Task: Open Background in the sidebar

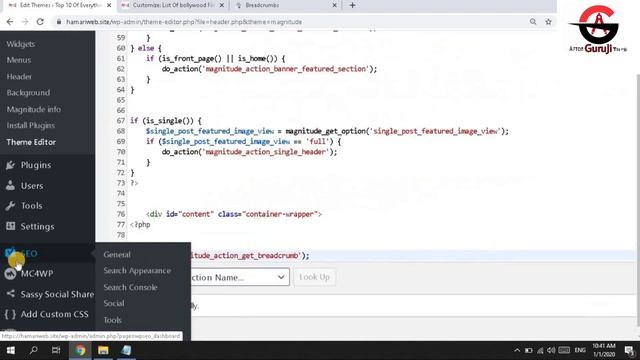Action: (28, 93)
